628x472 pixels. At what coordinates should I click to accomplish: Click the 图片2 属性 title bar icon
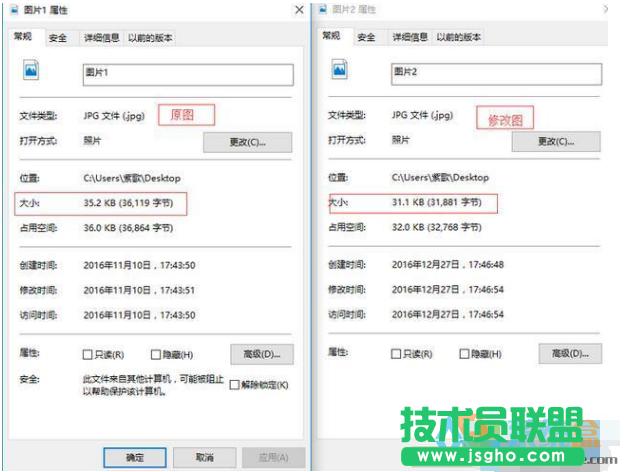pos(323,9)
